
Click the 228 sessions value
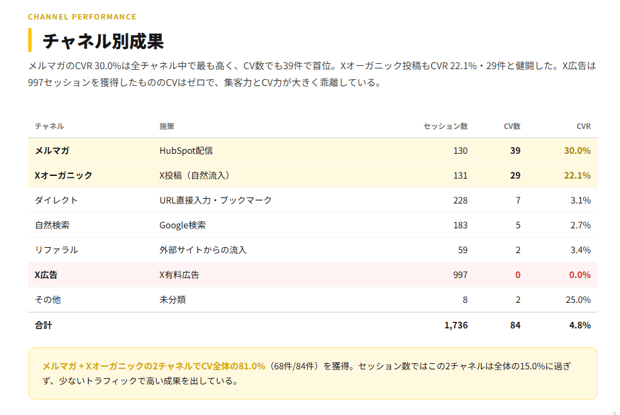[460, 200]
